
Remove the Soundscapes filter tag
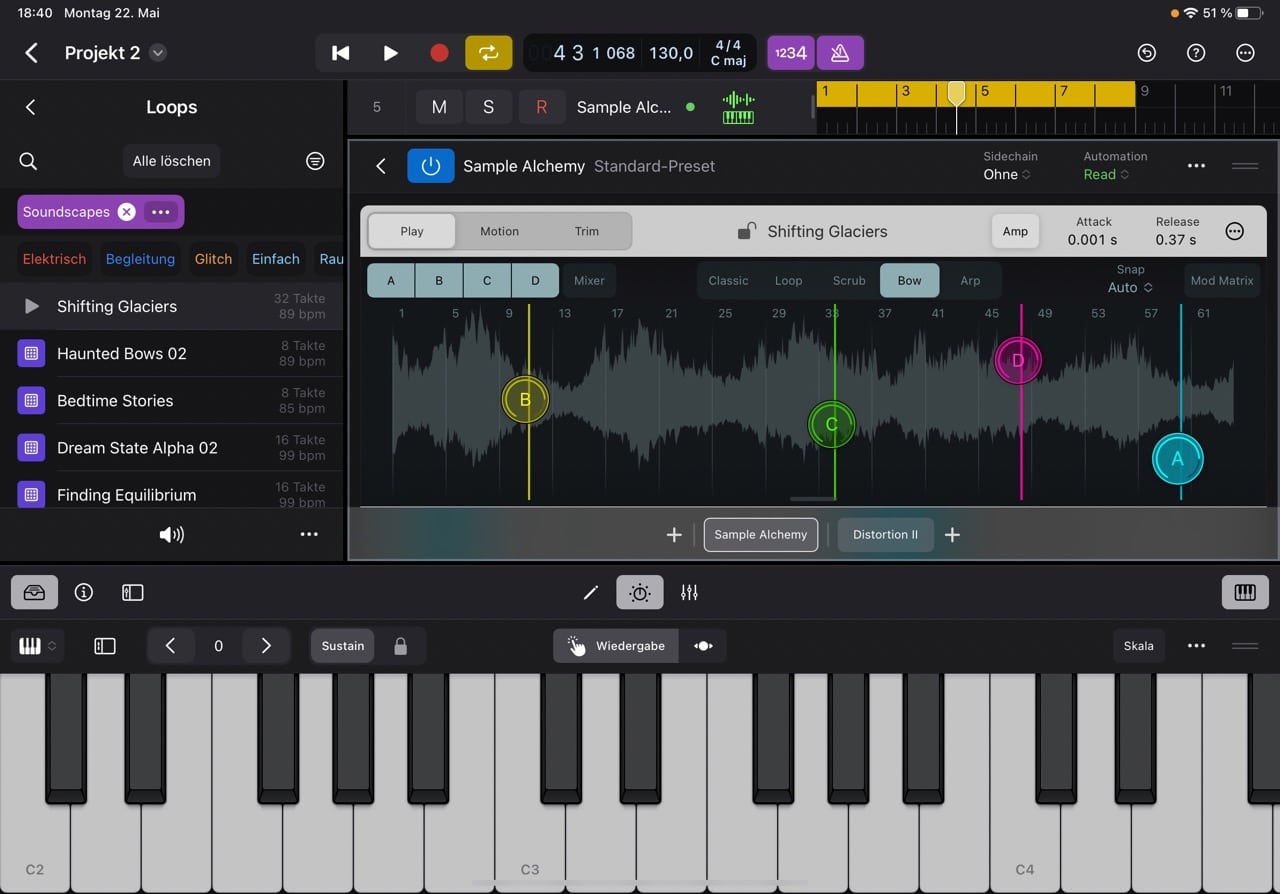pyautogui.click(x=126, y=212)
